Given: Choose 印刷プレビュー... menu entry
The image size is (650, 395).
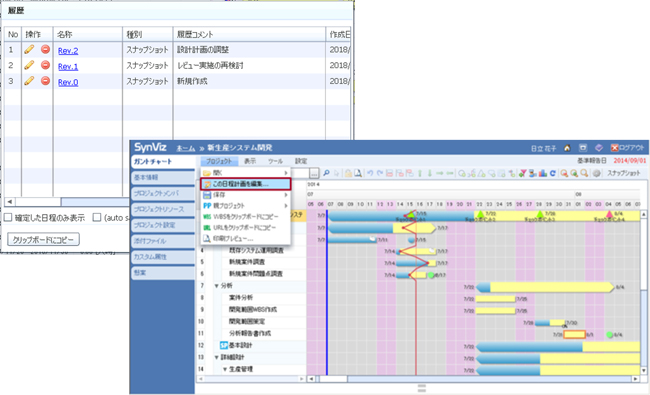Looking at the screenshot, I should (x=245, y=239).
